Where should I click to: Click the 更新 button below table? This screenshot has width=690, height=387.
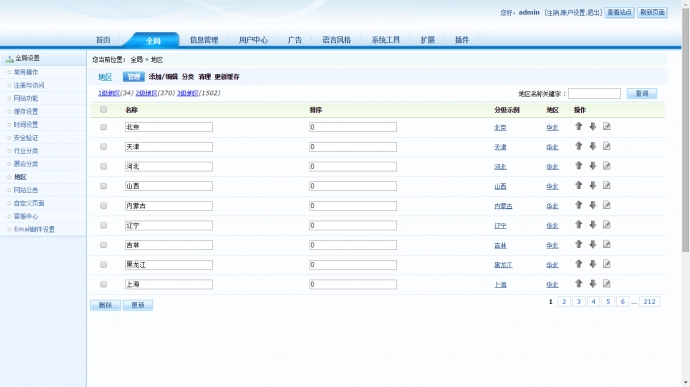(x=138, y=305)
